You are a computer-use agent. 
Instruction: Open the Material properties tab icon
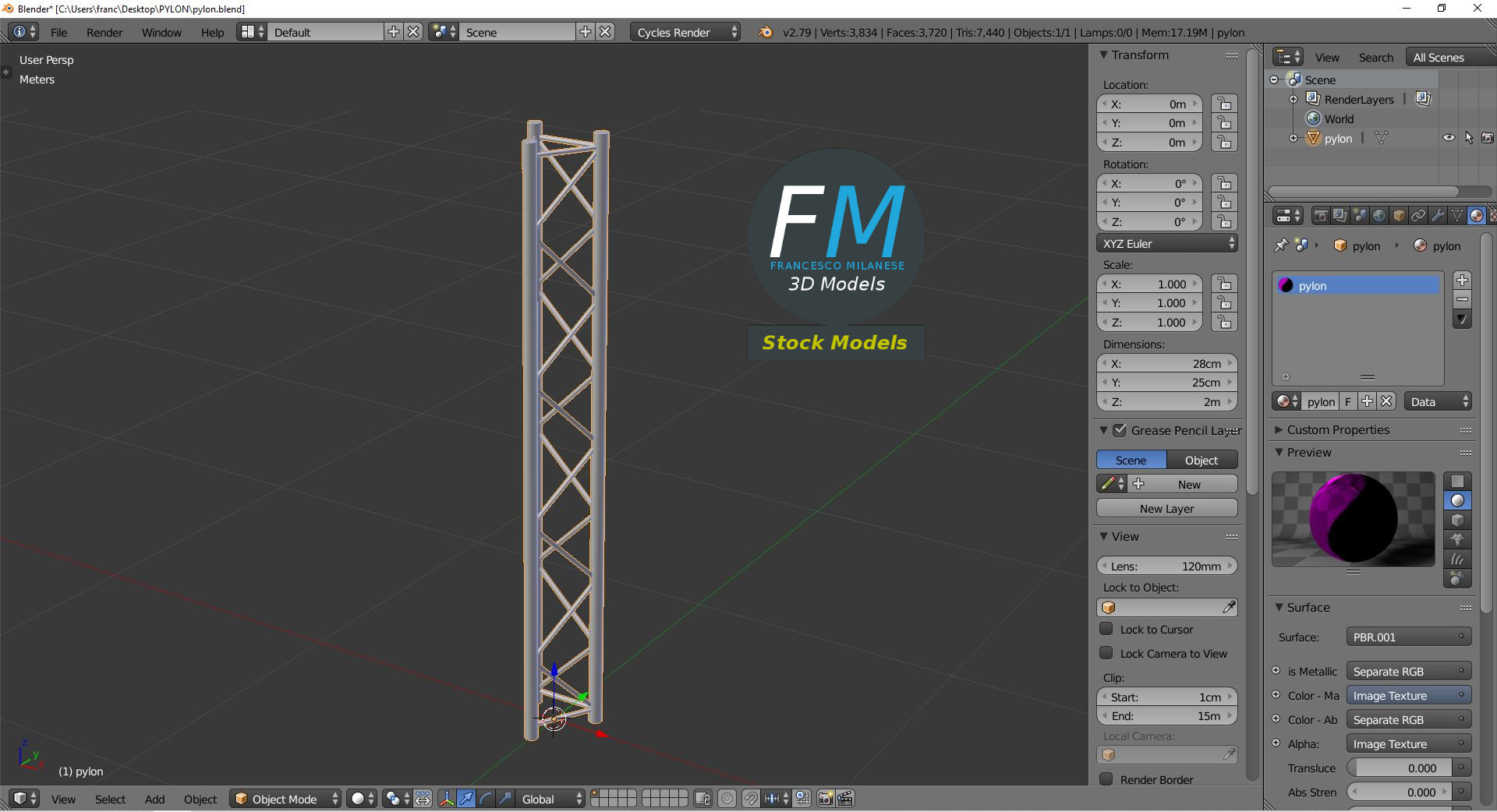(1477, 216)
